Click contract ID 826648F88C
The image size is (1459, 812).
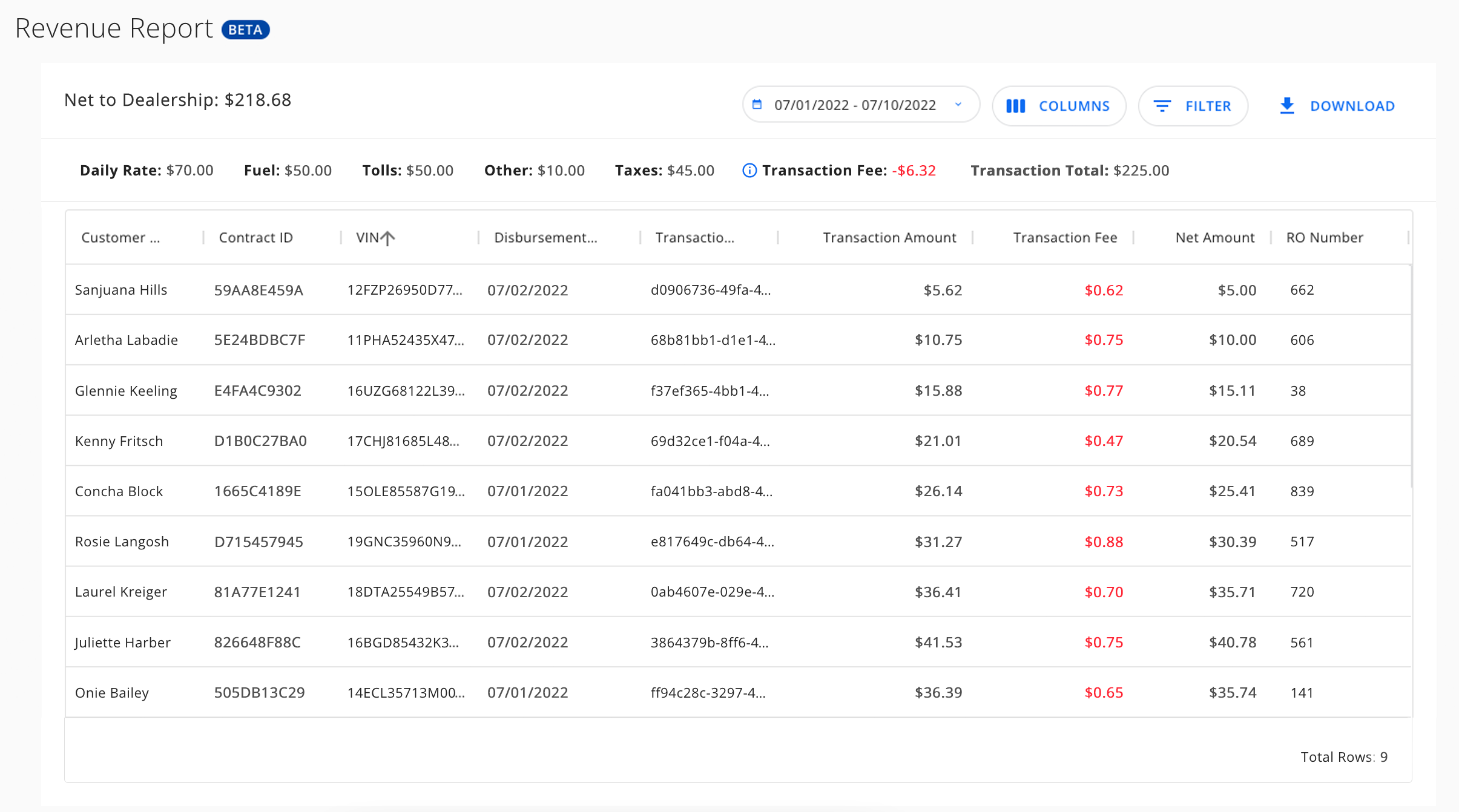257,643
